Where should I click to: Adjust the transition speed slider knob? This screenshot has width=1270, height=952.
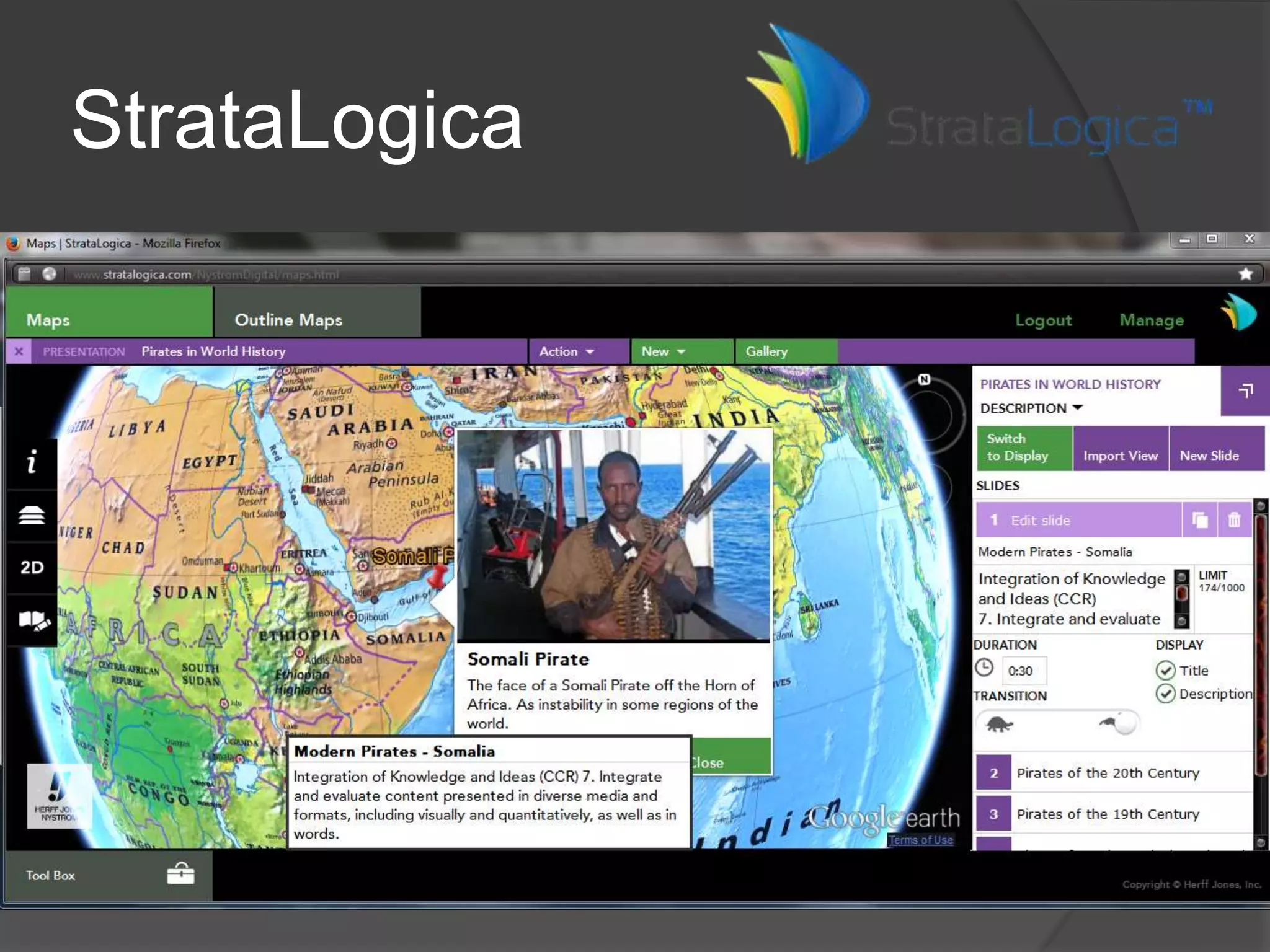[x=1126, y=723]
